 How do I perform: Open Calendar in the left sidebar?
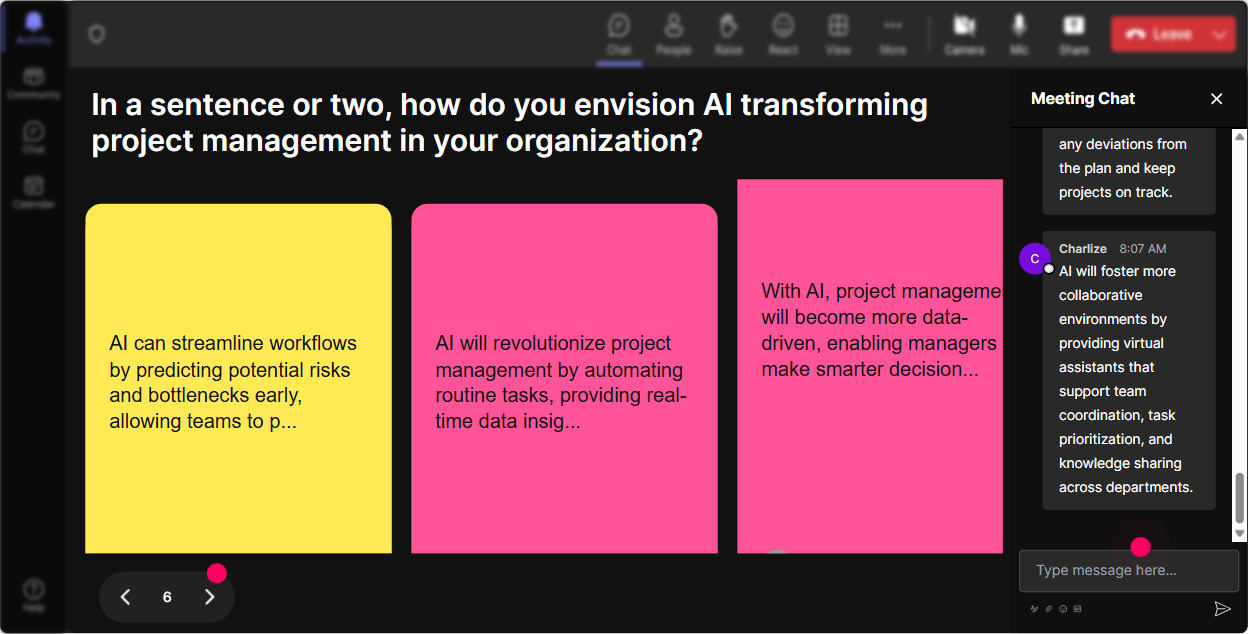point(34,191)
